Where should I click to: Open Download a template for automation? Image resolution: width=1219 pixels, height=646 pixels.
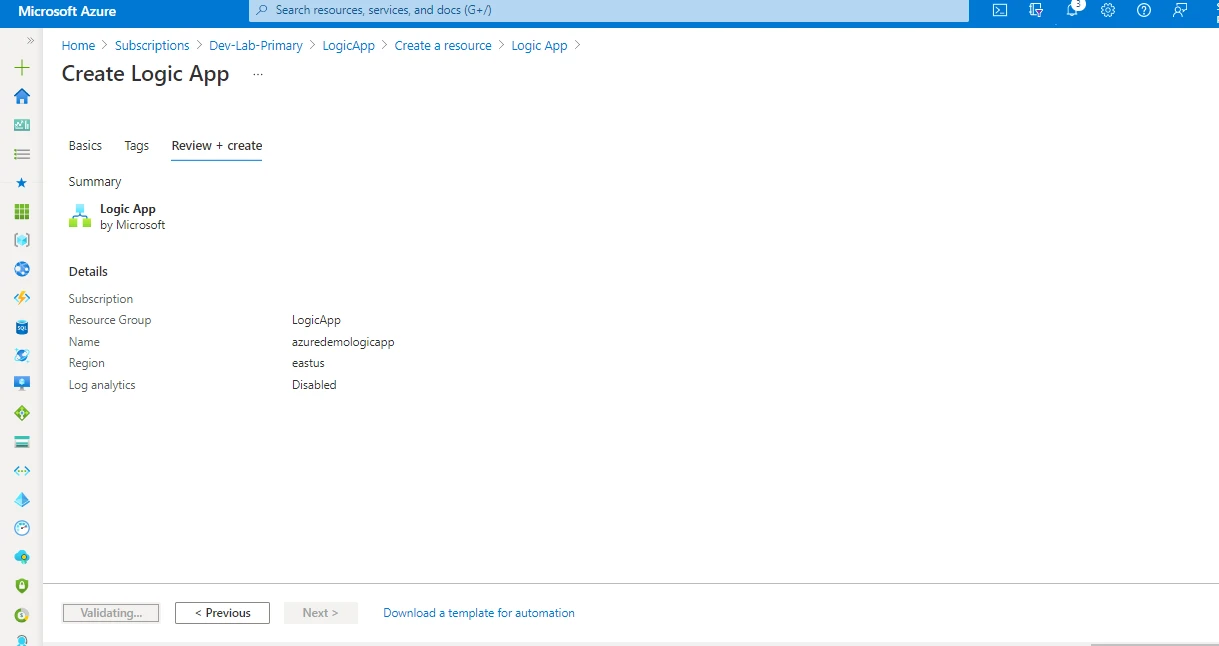tap(478, 612)
